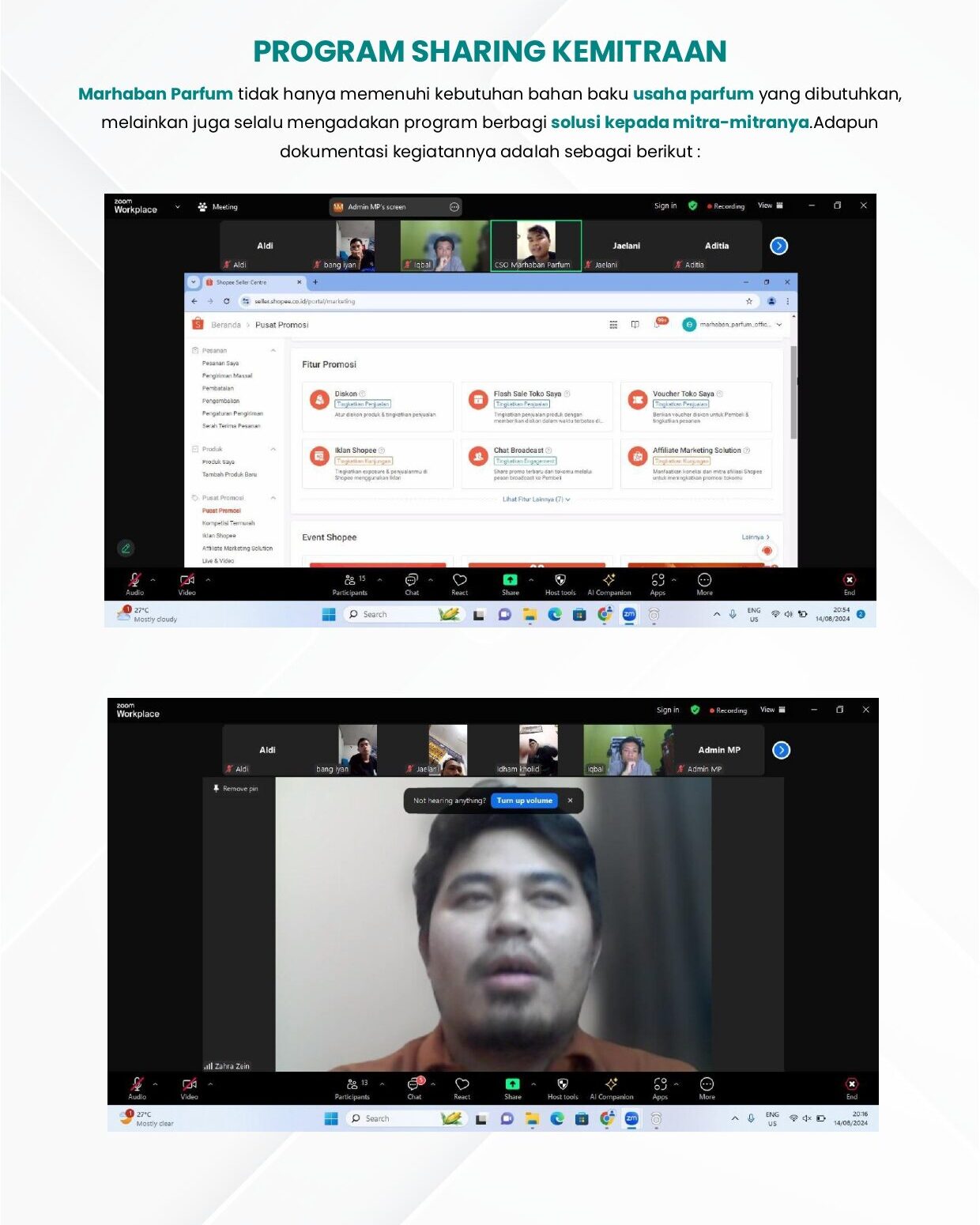Click Remove pin on the pinned video
Viewport: 980px width, 1225px height.
click(236, 789)
